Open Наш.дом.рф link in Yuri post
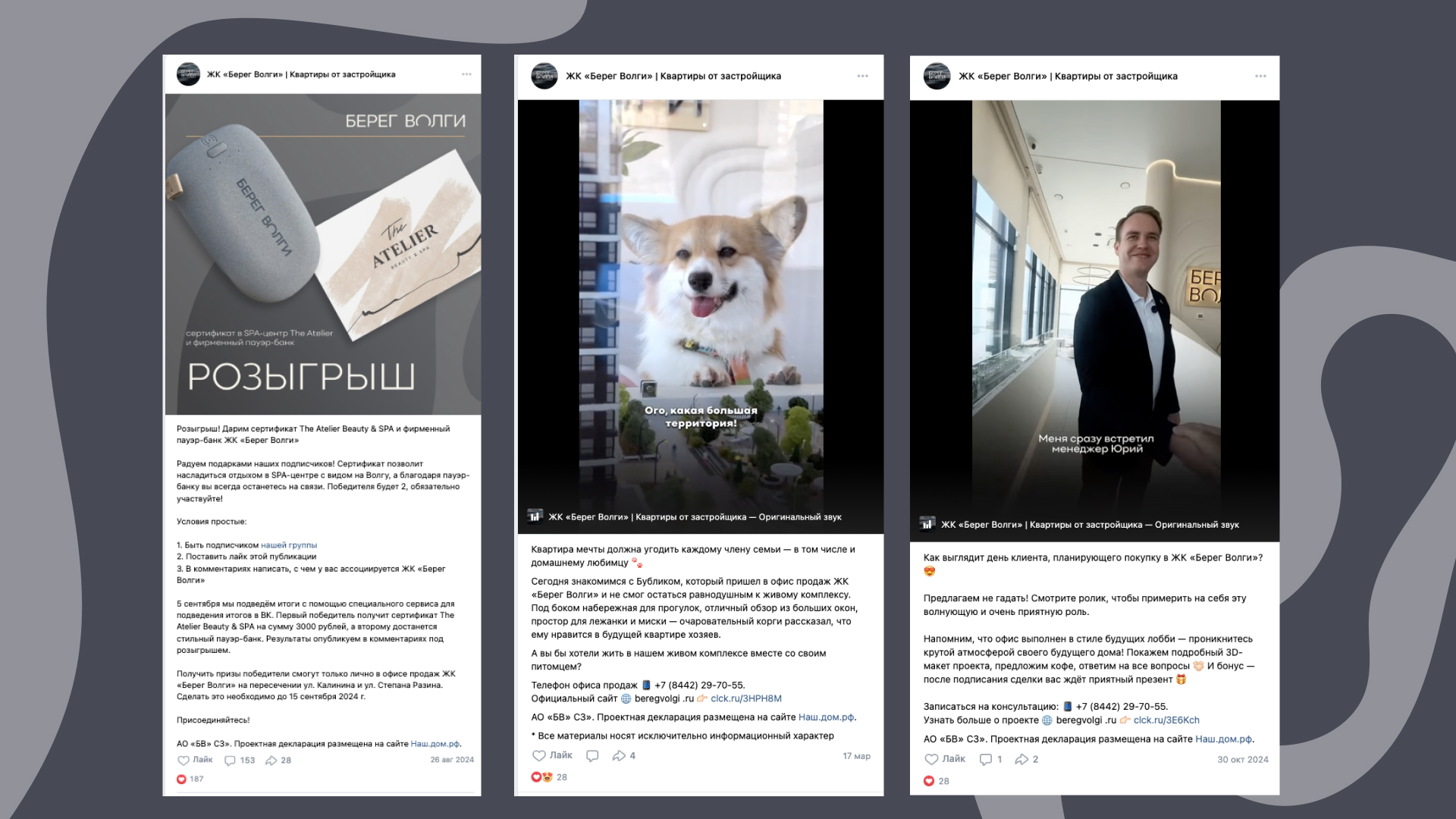Screen dimensions: 1456x819 1223,739
